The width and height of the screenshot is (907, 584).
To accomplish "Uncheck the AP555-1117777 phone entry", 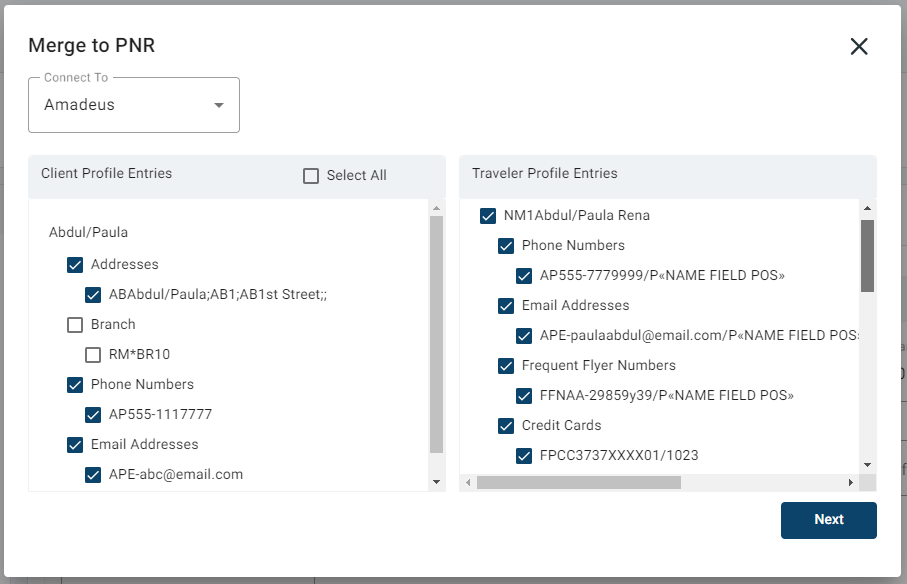I will [93, 414].
